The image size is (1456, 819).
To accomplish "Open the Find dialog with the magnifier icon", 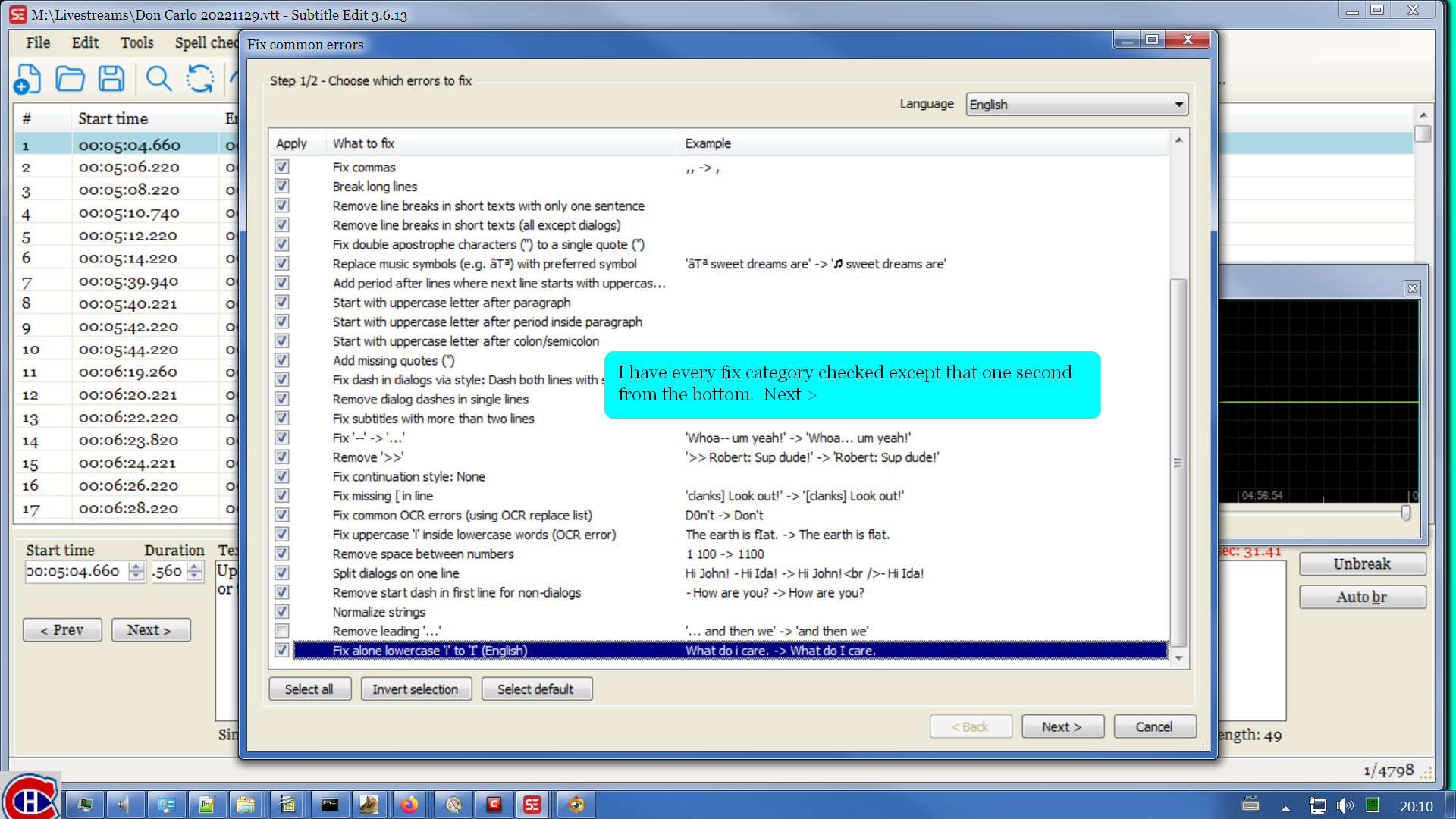I will pyautogui.click(x=158, y=79).
